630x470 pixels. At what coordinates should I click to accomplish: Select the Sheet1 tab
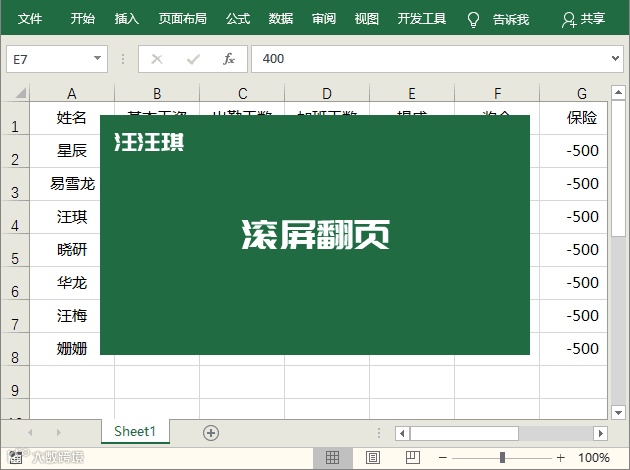[x=135, y=431]
